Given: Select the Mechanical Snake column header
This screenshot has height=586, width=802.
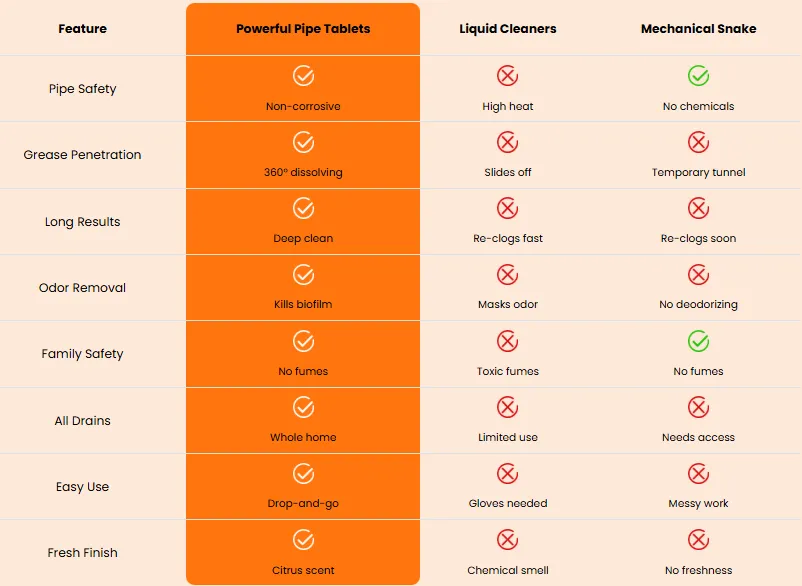Looking at the screenshot, I should [698, 29].
